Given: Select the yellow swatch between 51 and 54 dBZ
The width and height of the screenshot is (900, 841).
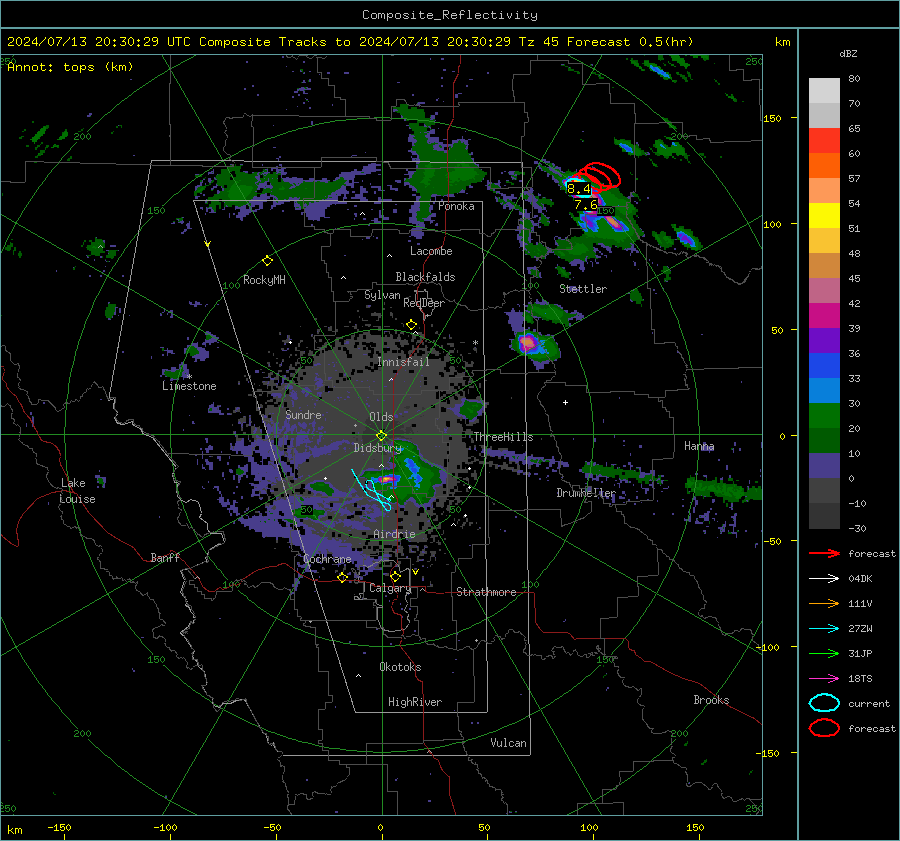Looking at the screenshot, I should click(x=824, y=216).
